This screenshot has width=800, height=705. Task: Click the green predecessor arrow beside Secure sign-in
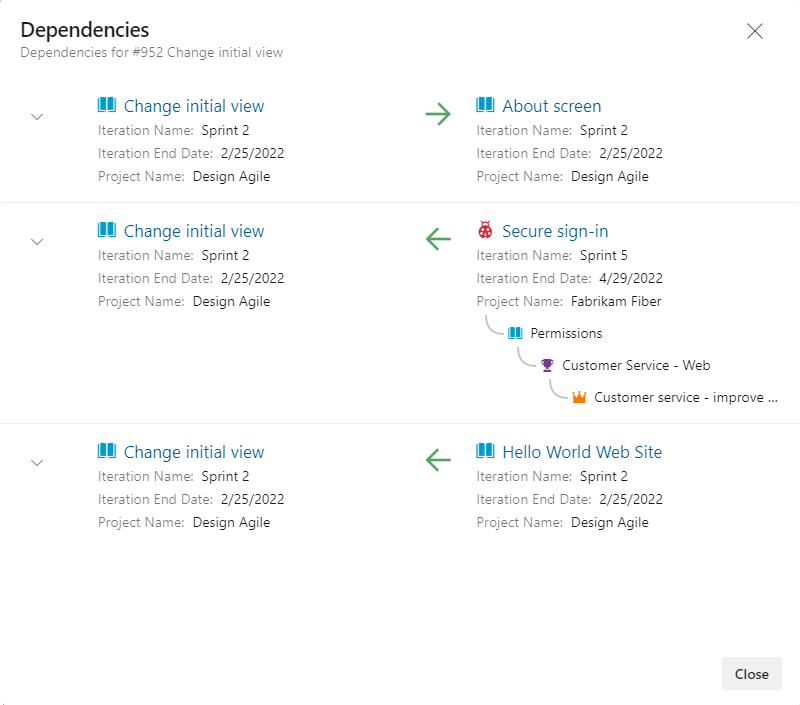438,239
